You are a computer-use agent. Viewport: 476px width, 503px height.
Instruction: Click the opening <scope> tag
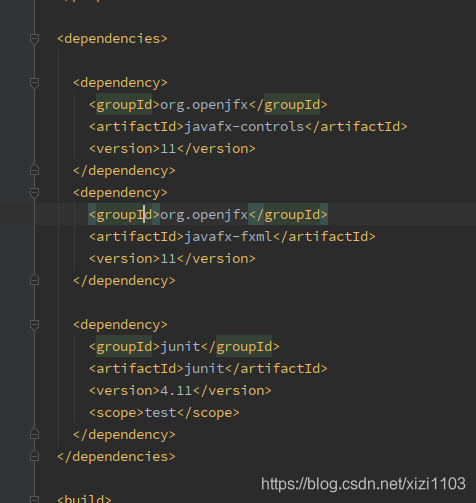[117, 413]
